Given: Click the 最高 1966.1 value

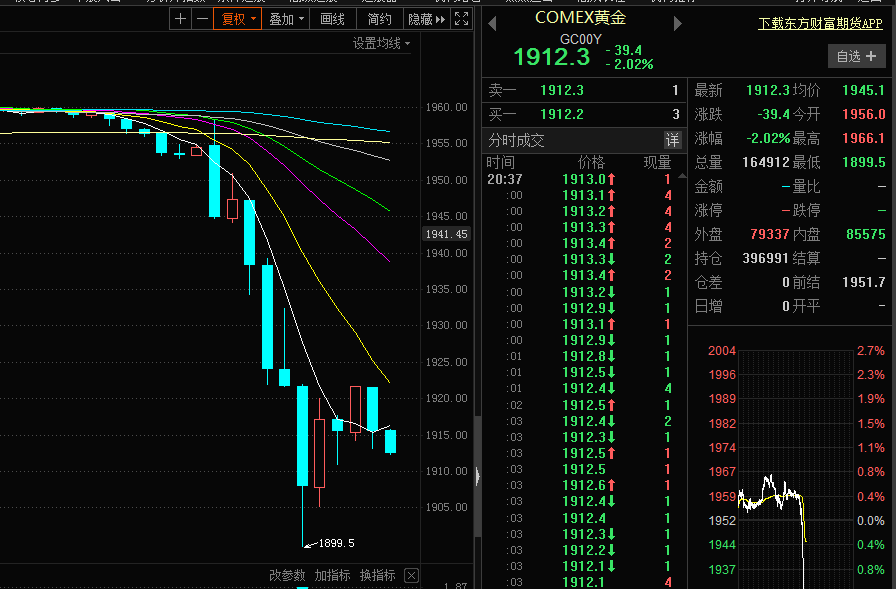Looking at the screenshot, I should [x=863, y=138].
